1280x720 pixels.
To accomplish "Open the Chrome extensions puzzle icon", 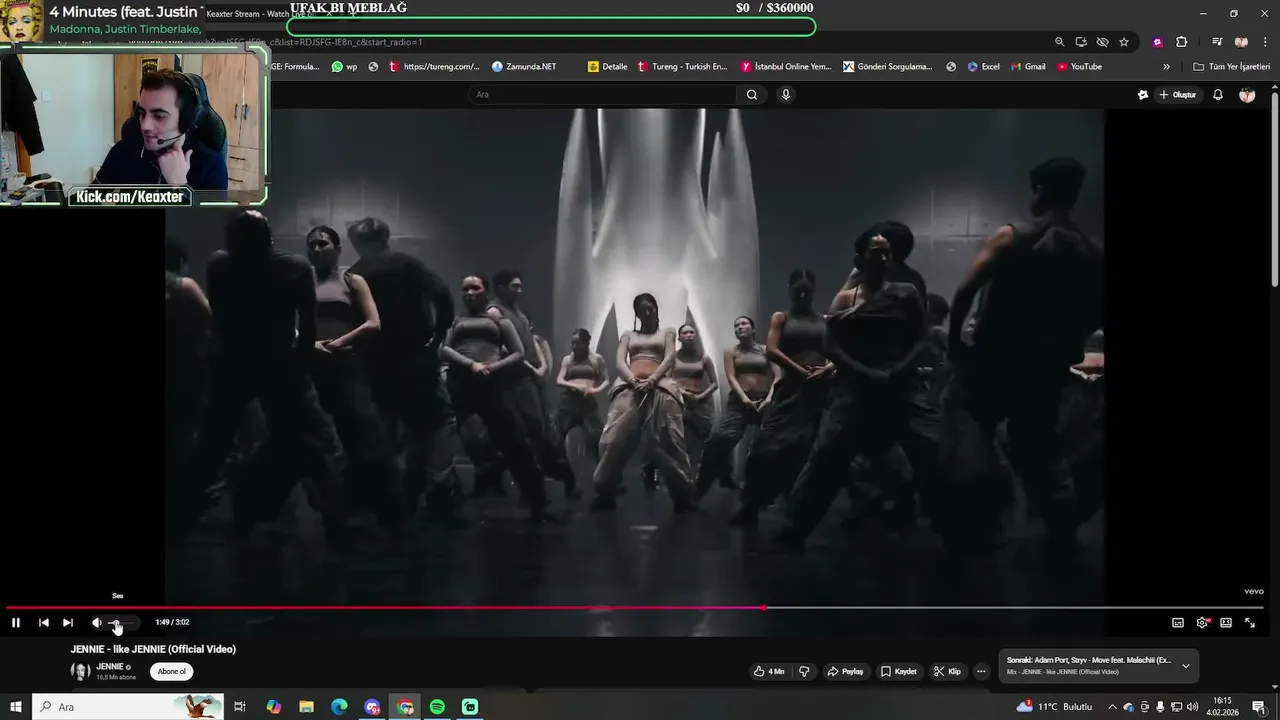I will (1181, 42).
